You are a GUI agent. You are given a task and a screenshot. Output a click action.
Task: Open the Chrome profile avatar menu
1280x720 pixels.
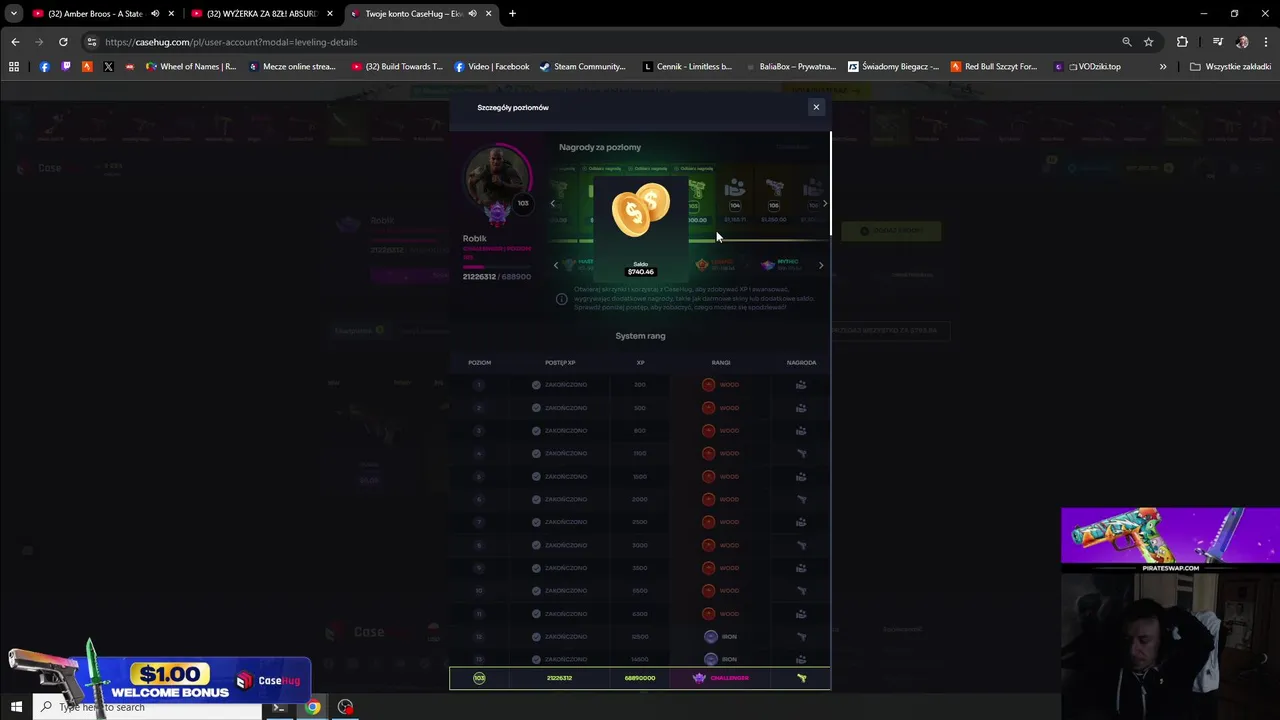click(1242, 42)
